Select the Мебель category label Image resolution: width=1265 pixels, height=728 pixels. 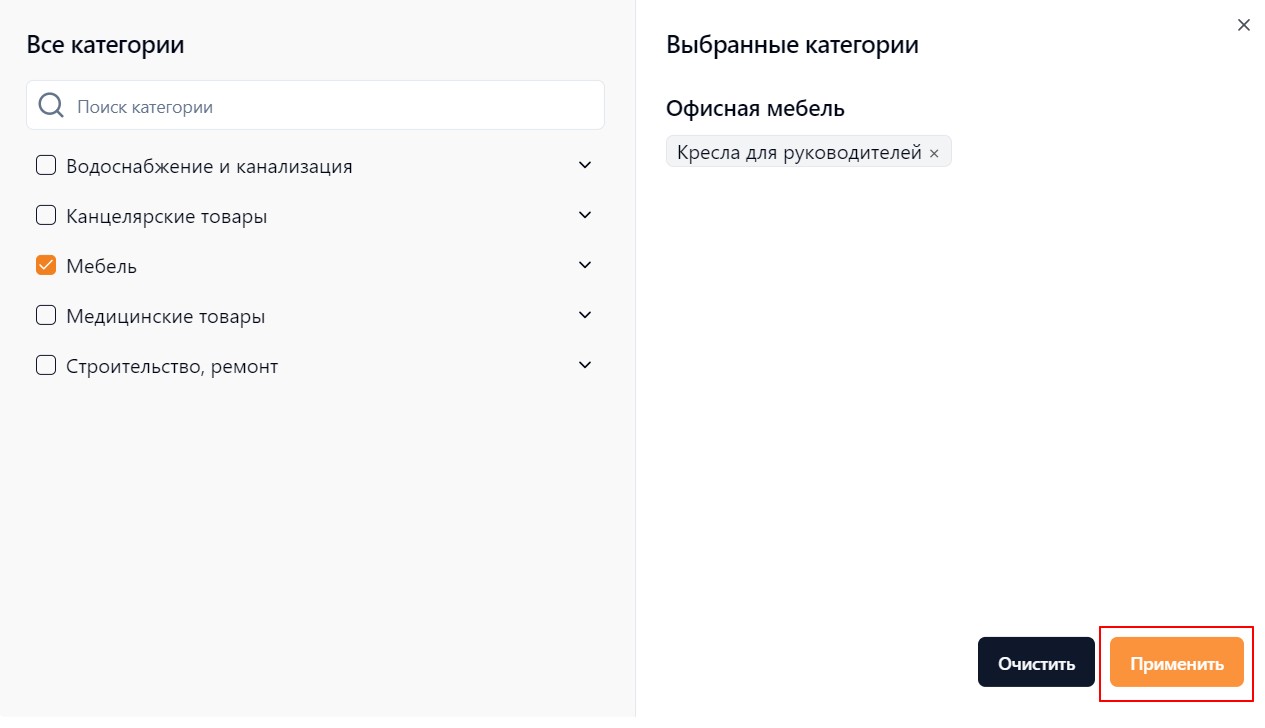point(102,266)
